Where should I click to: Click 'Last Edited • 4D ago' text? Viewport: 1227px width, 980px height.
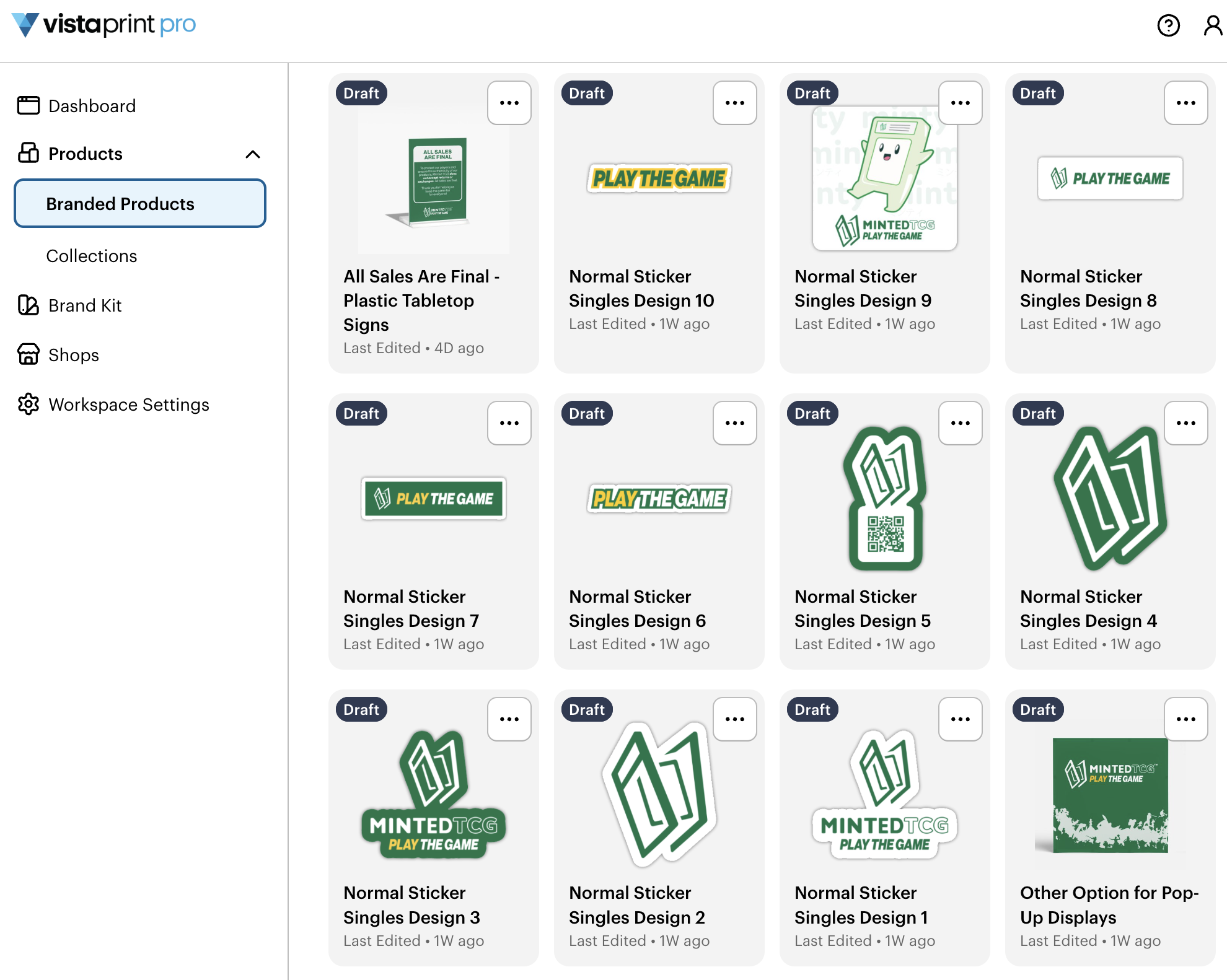coord(413,348)
